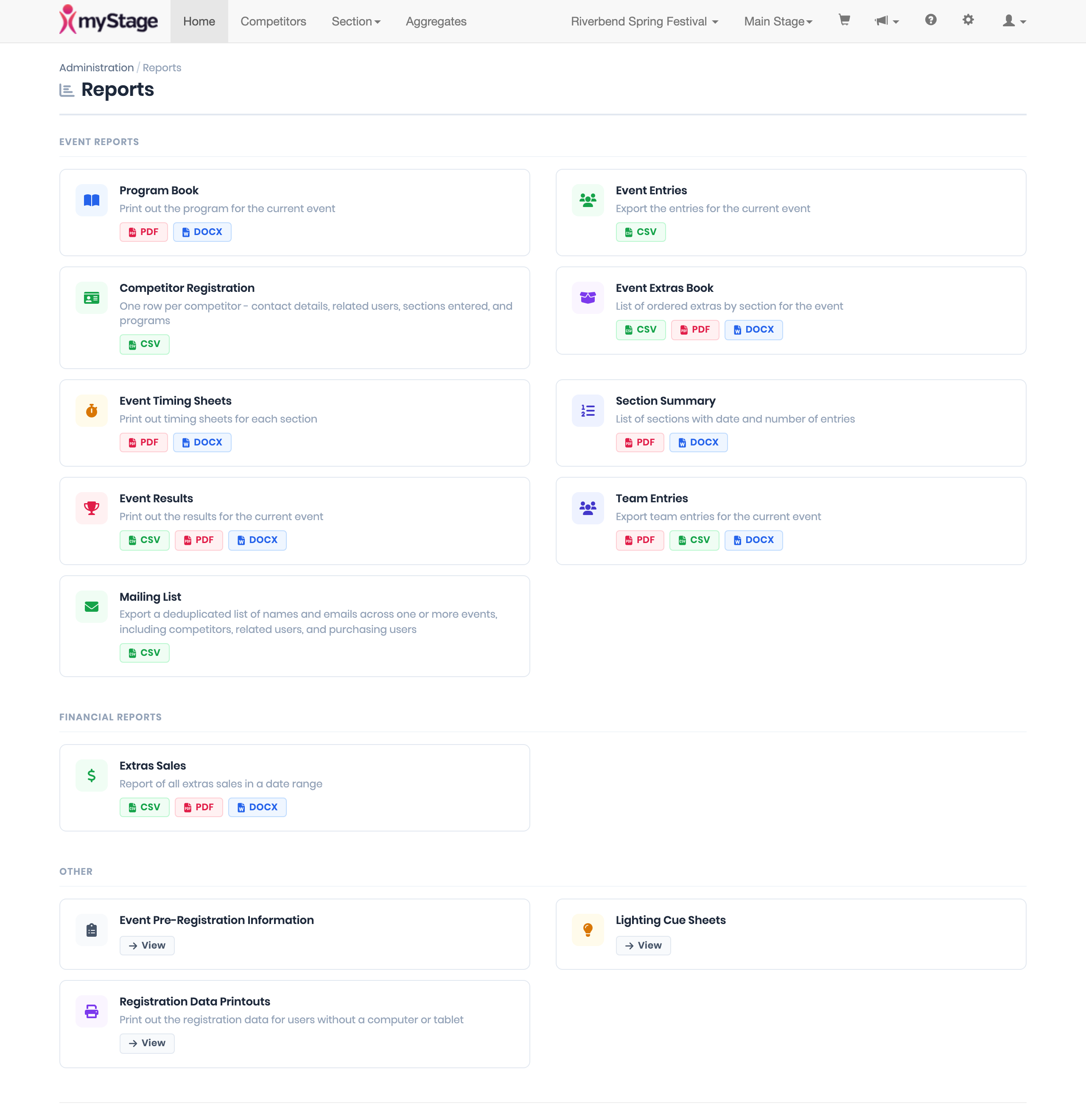
Task: Export Extras Sales as CSV
Action: point(145,807)
